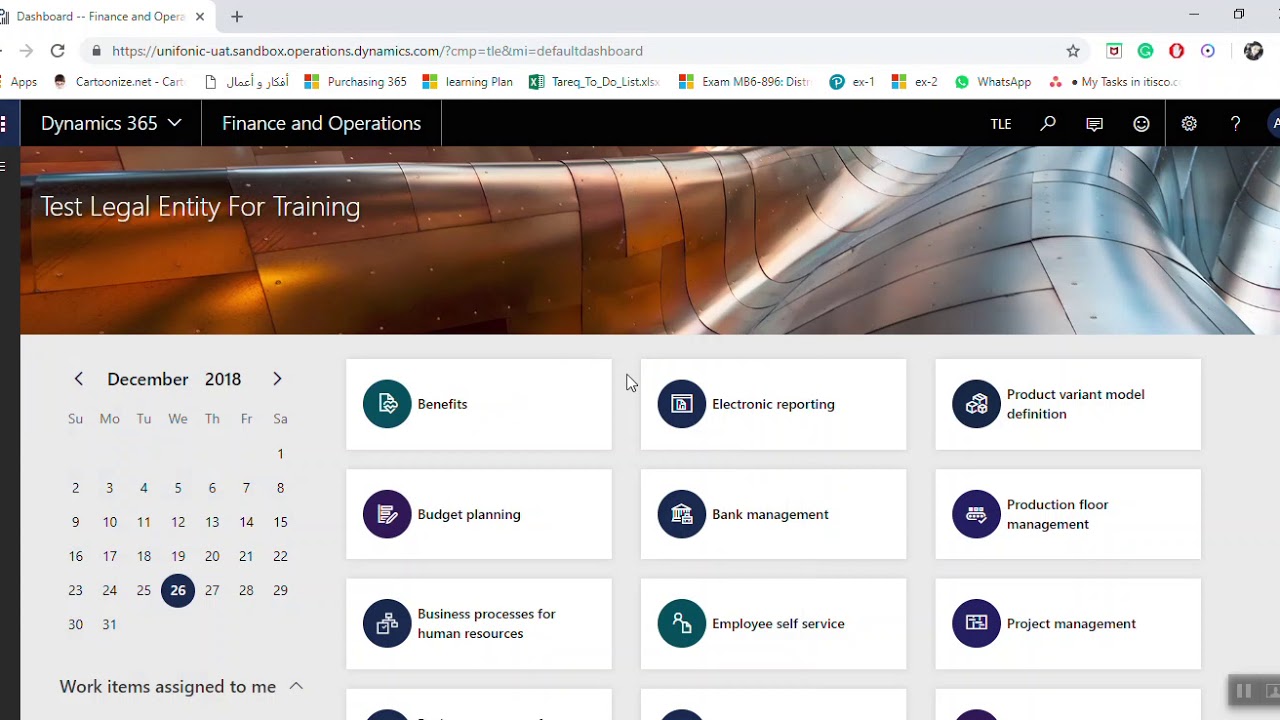Open the ex-1 bookmark
The width and height of the screenshot is (1280, 720).
pyautogui.click(x=852, y=82)
